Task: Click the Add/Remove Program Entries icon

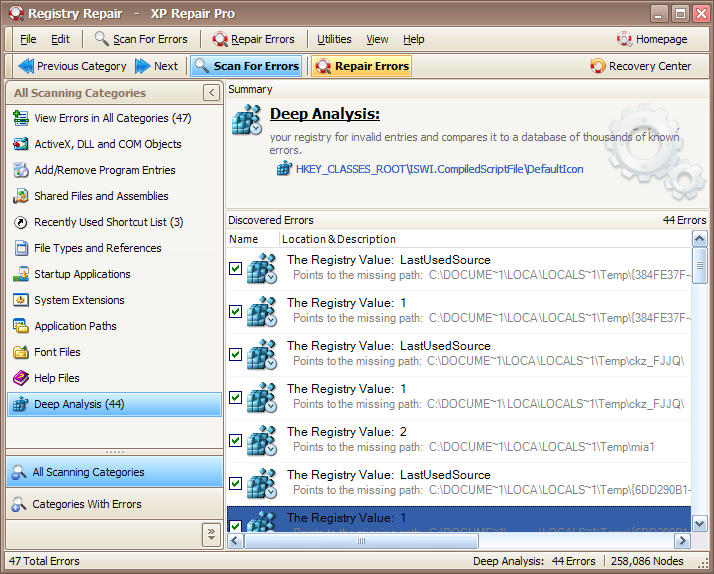Action: click(20, 170)
